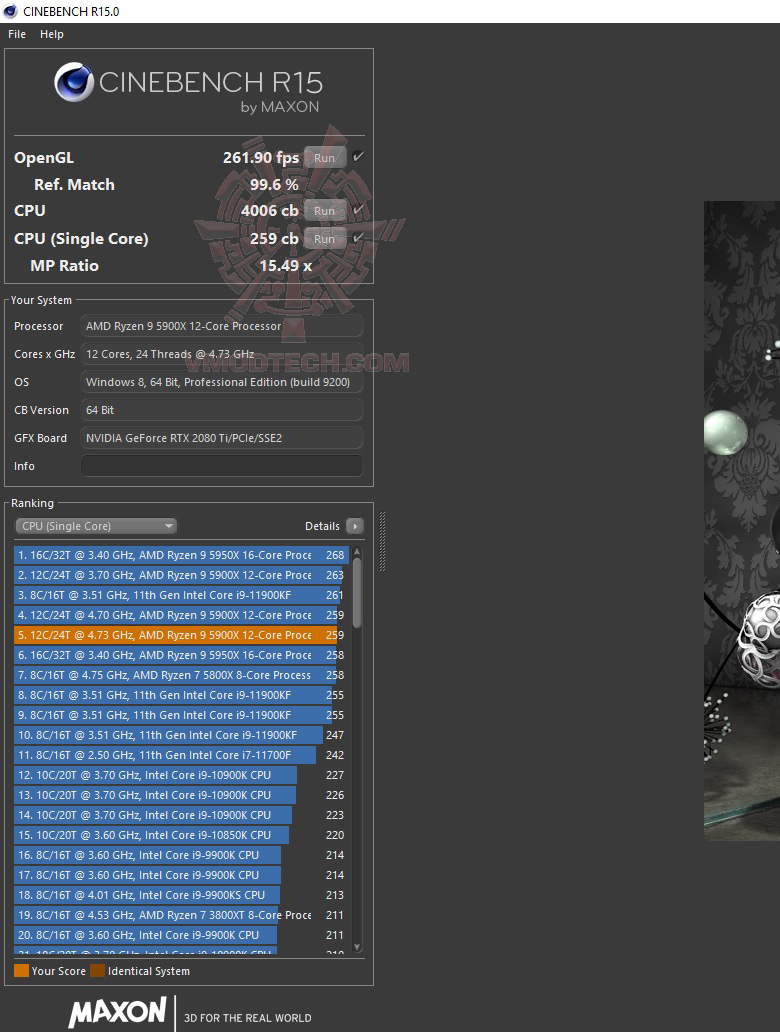Viewport: 780px width, 1032px height.
Task: Click the Processor field value
Action: [x=221, y=326]
